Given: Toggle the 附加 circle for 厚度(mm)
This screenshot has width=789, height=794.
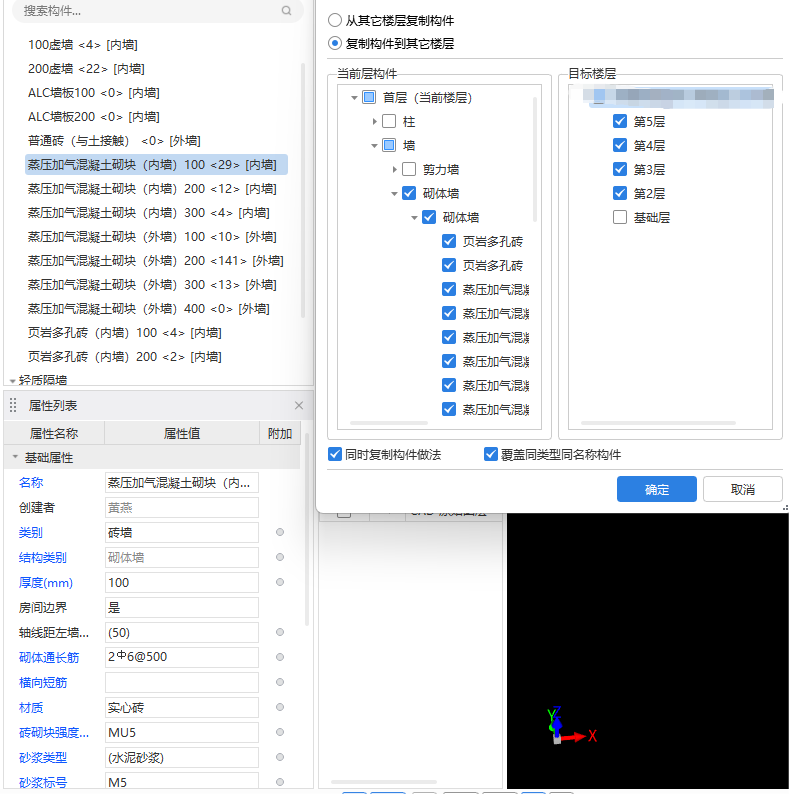Looking at the screenshot, I should (280, 582).
